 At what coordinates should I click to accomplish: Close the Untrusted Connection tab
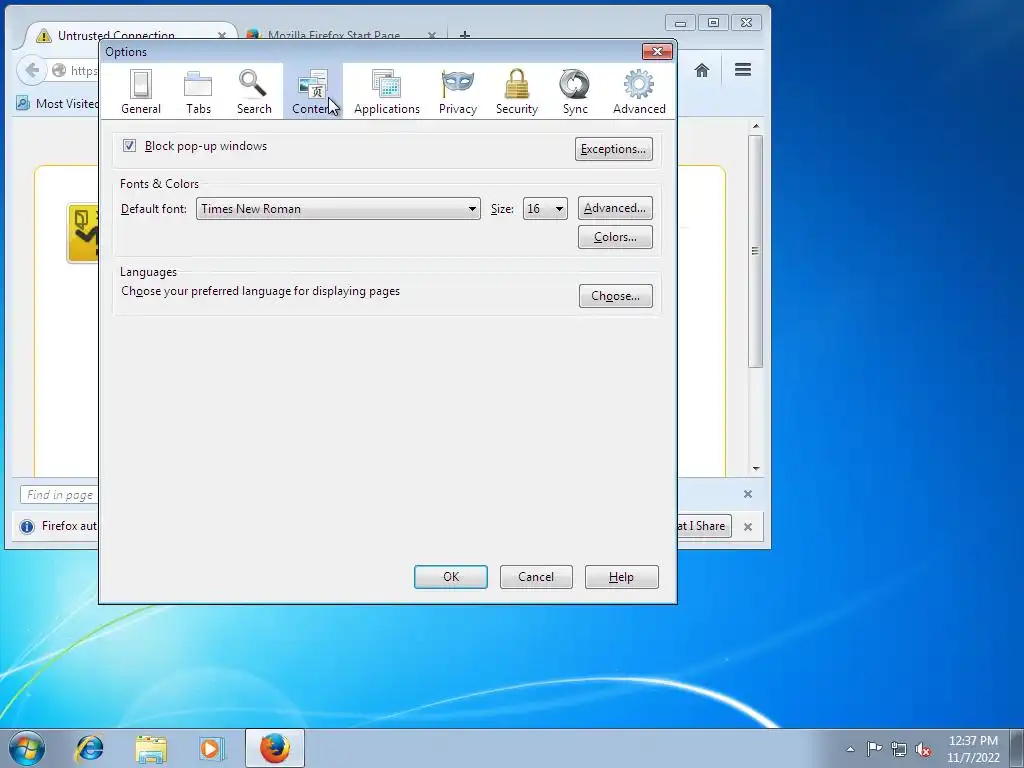pyautogui.click(x=222, y=35)
